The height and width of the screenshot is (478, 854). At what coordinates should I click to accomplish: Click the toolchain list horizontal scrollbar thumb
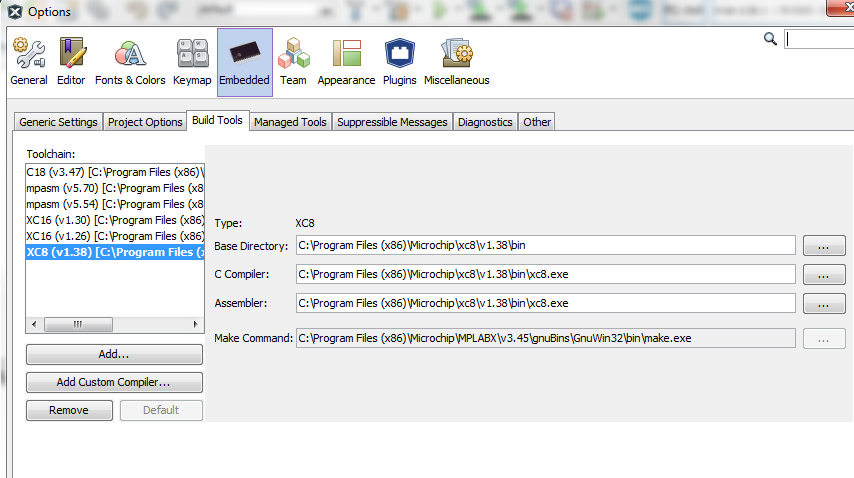click(78, 324)
